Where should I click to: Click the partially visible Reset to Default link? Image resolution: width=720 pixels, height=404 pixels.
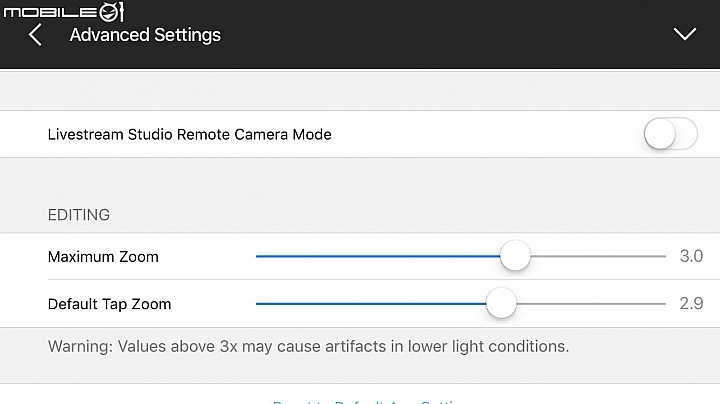coord(365,401)
